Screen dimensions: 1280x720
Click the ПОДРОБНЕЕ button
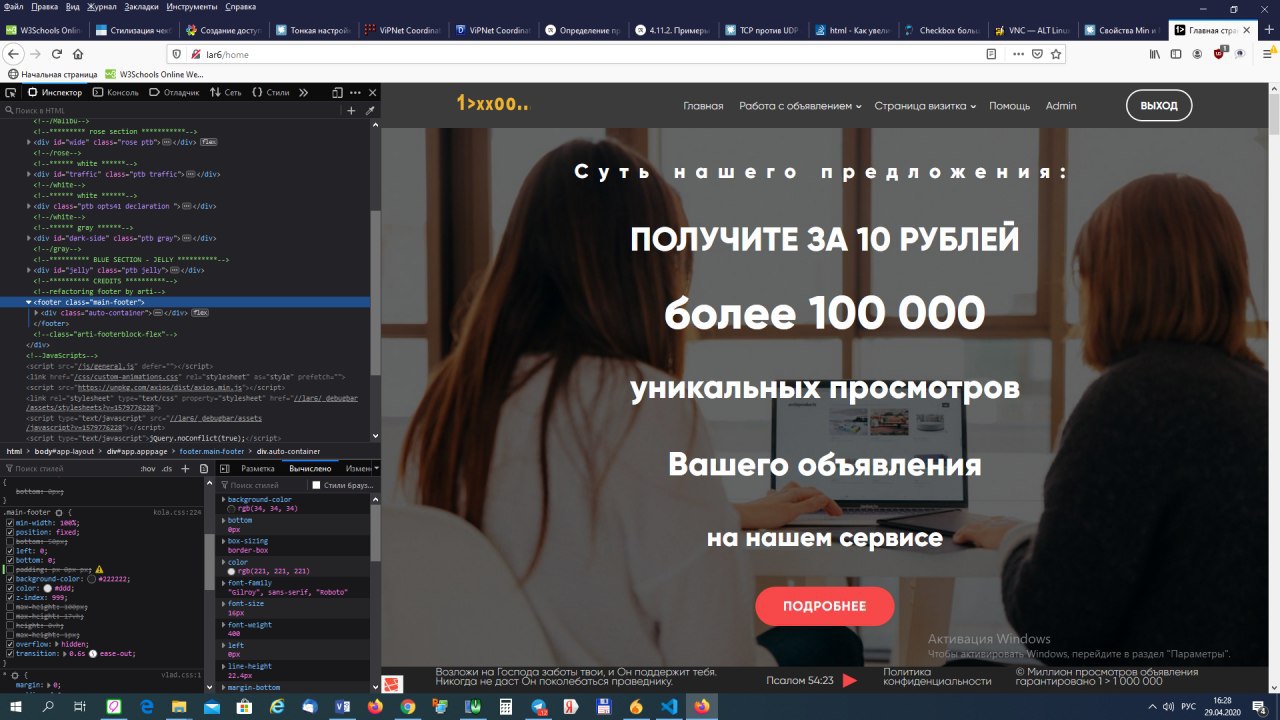[x=824, y=606]
